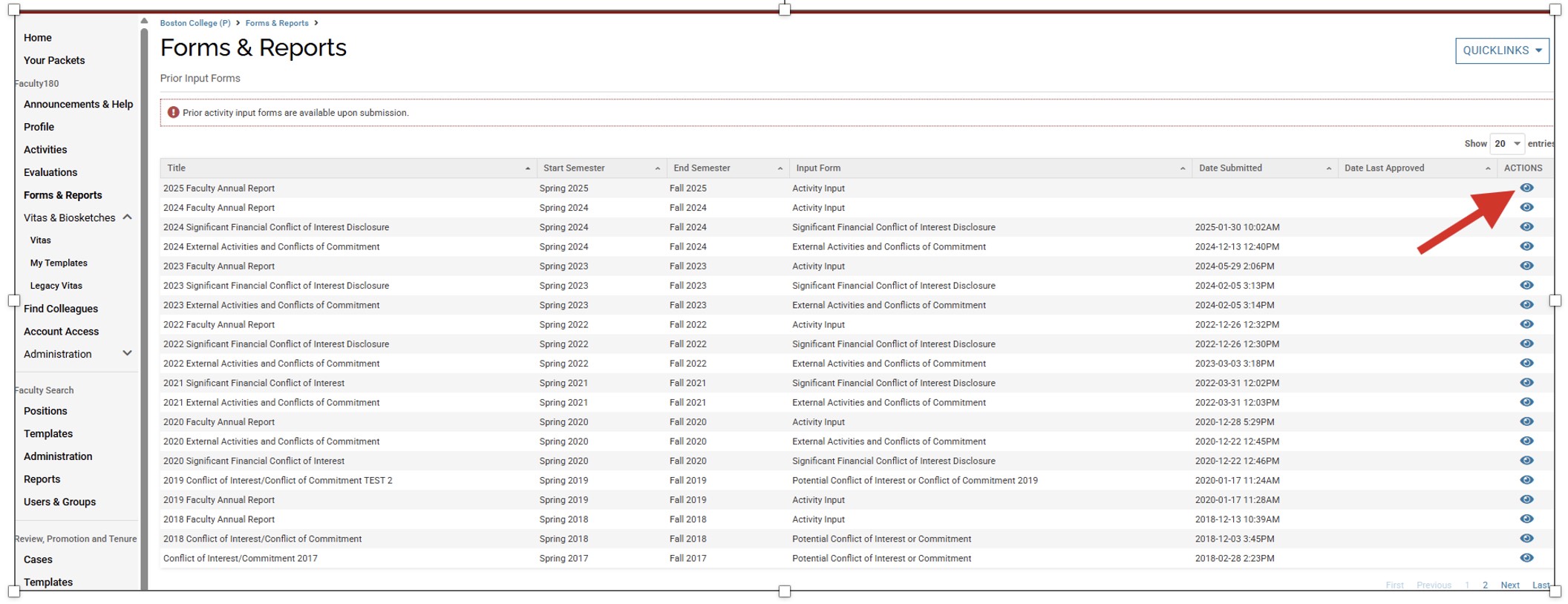View 2020 Significant Financial Conflict of Interest form
The height and width of the screenshot is (604, 1568).
tap(1526, 460)
